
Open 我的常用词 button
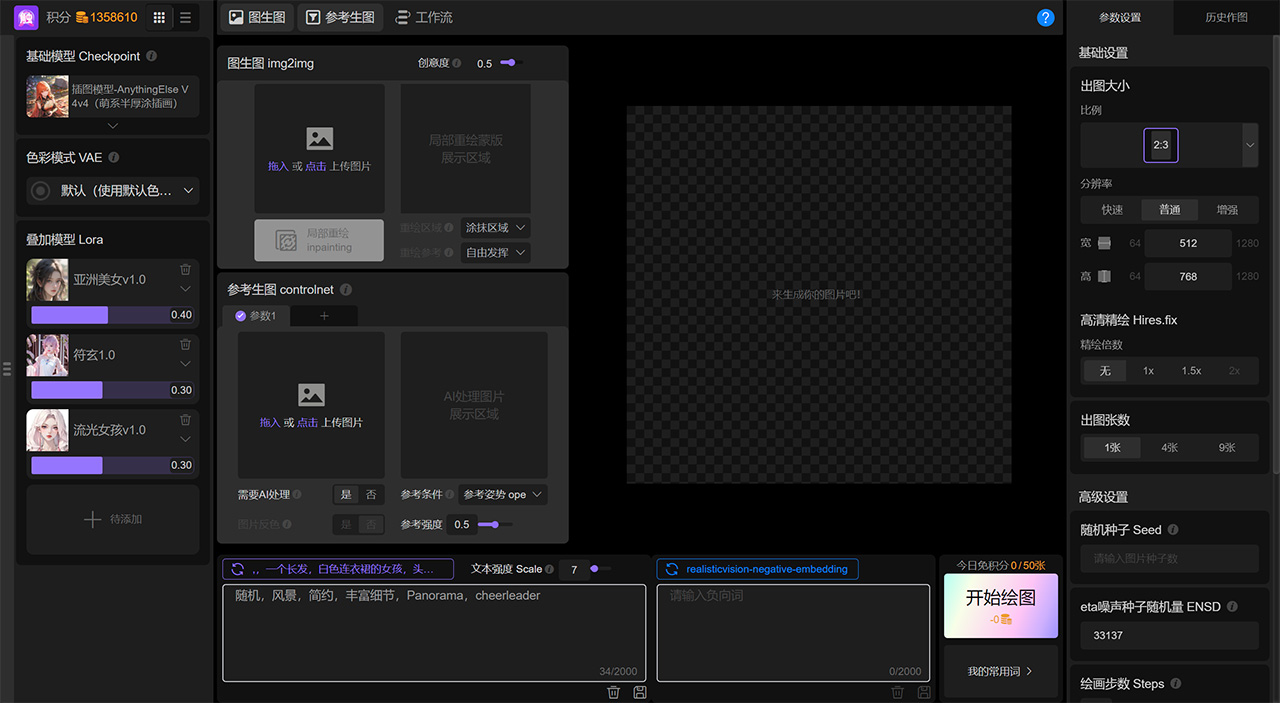[1000, 671]
